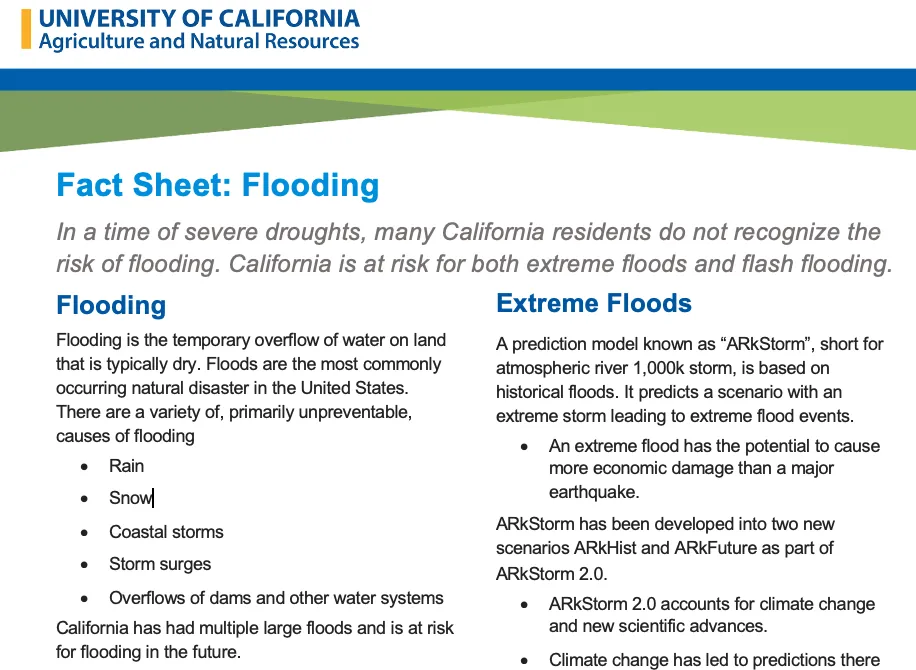Click the Agriculture and Natural Resources subtitle
916x670 pixels.
(198, 41)
